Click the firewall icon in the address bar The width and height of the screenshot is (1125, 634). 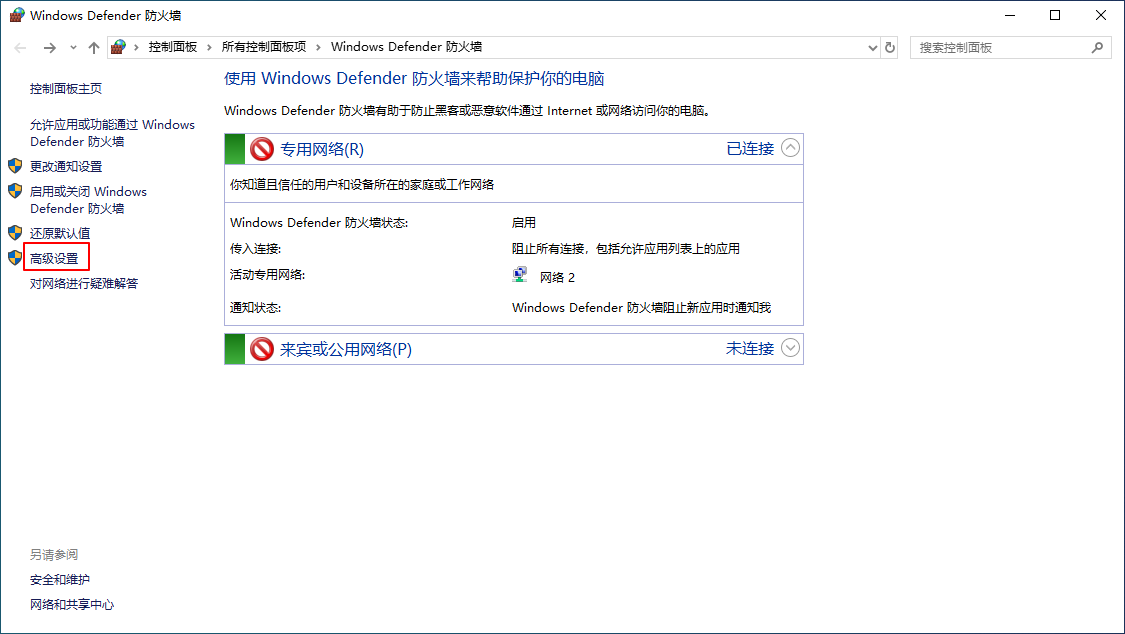pyautogui.click(x=119, y=47)
